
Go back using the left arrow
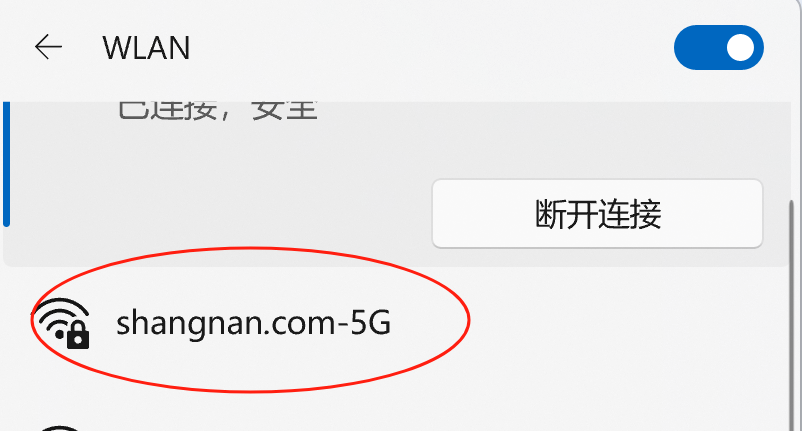48,47
